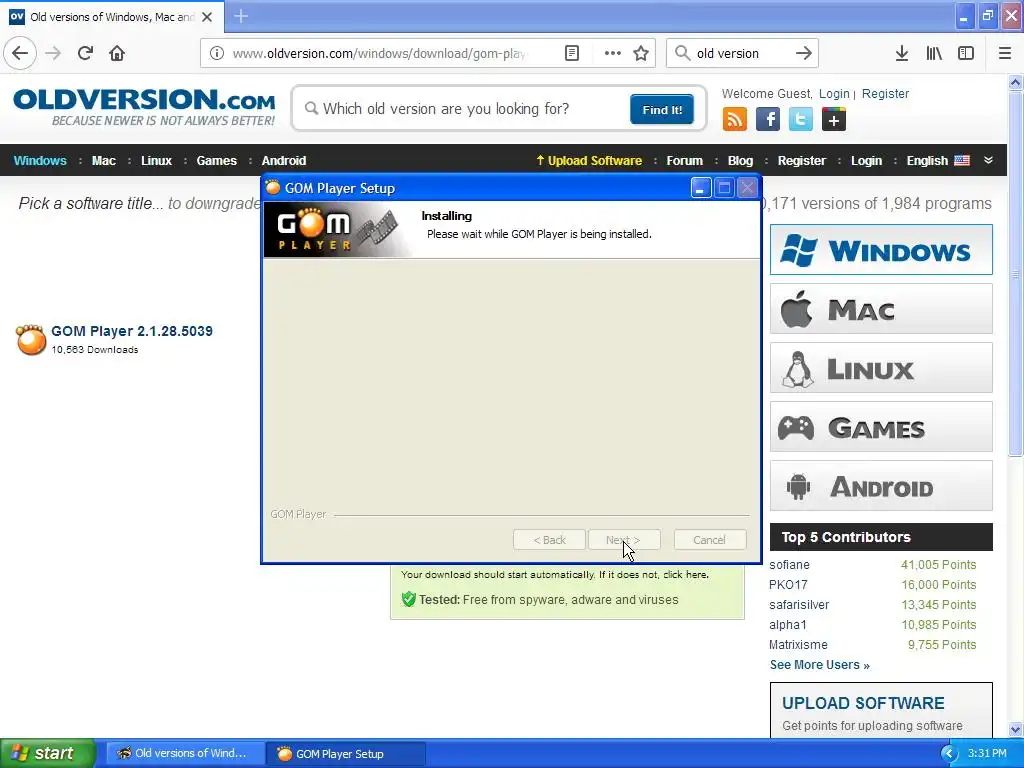This screenshot has width=1024, height=768.
Task: Go back with the browser back arrow
Action: [20, 53]
